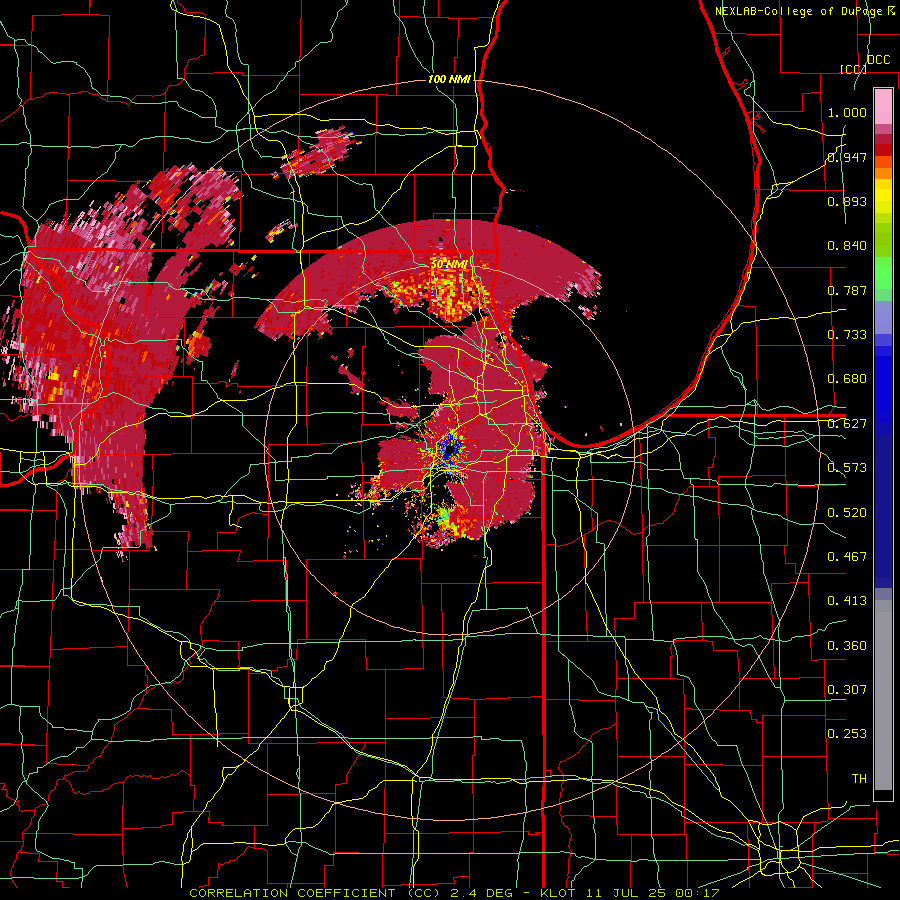Click the 0.360 scale value
The height and width of the screenshot is (900, 900).
[847, 646]
